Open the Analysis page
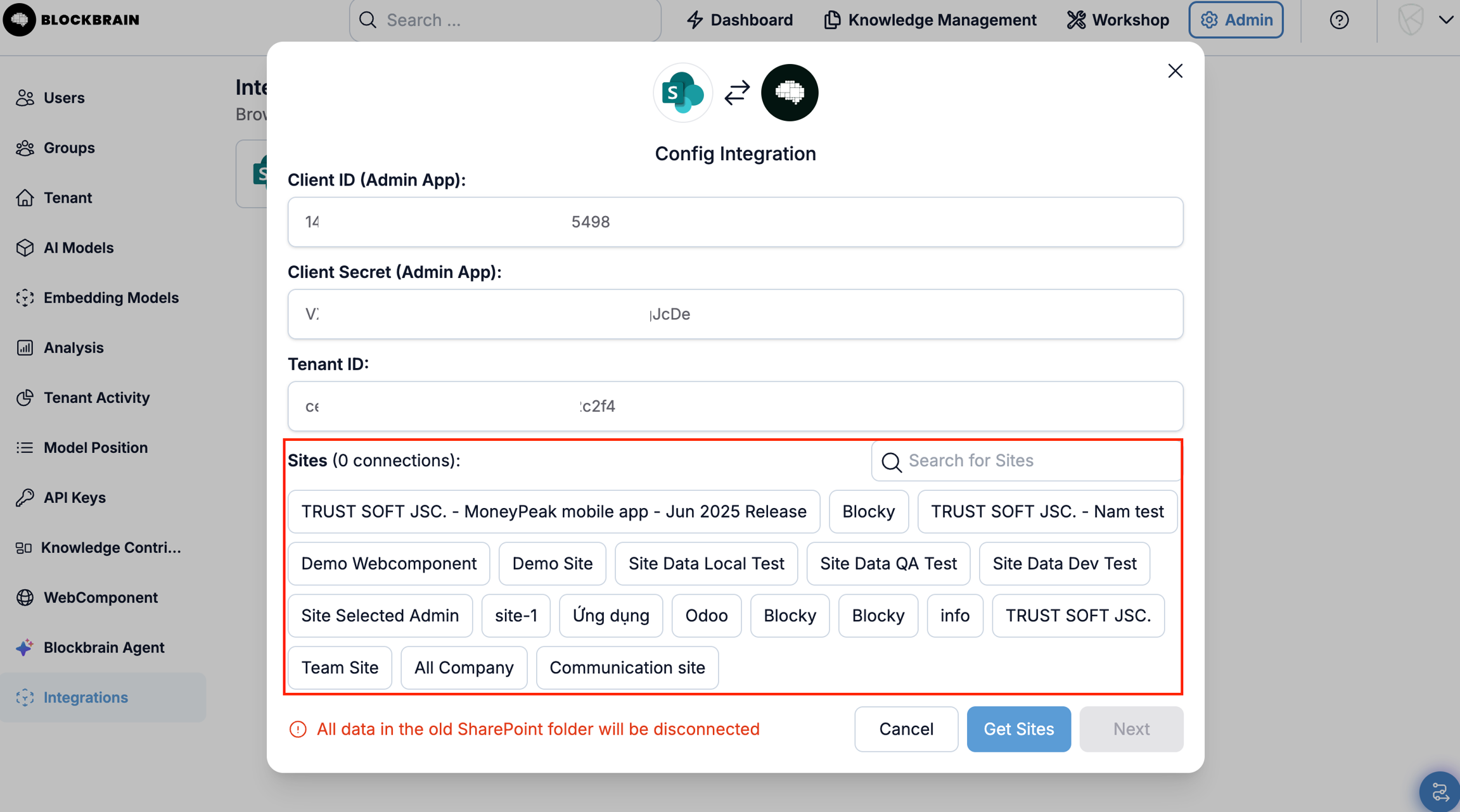1460x812 pixels. (74, 348)
